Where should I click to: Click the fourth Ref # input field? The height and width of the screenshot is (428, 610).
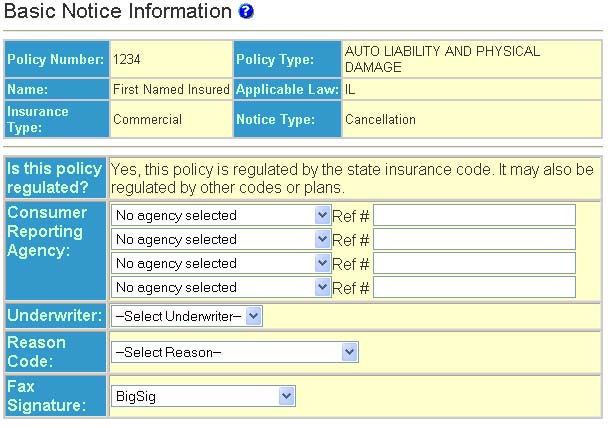(474, 287)
